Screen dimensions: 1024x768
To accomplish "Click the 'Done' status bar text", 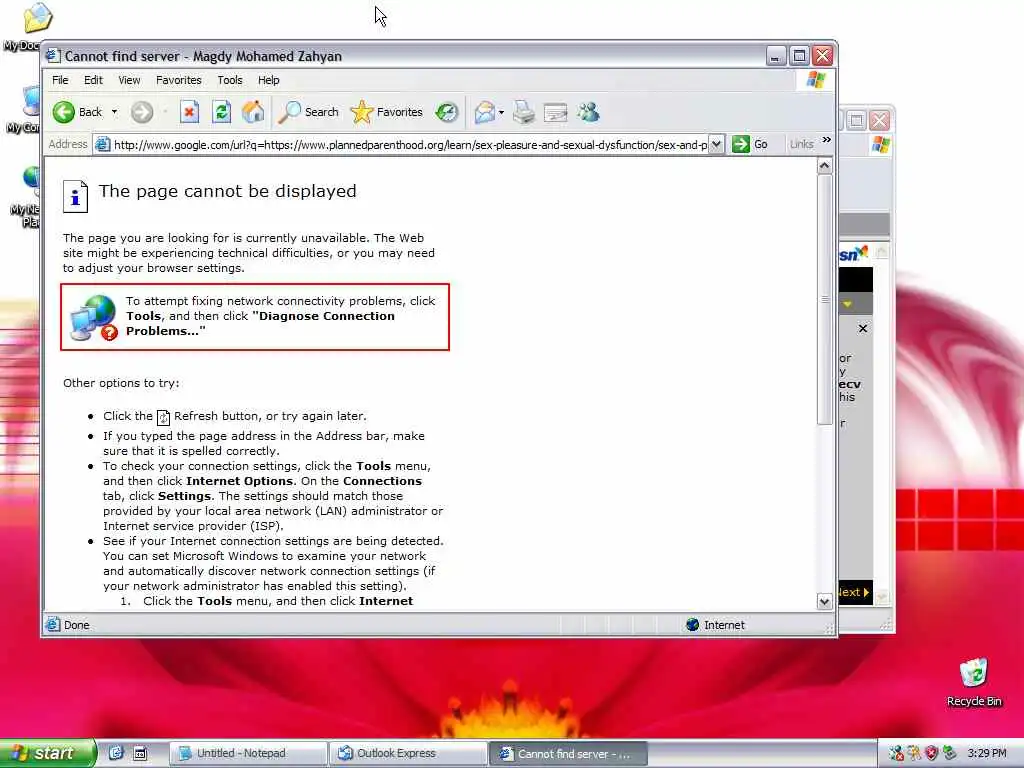I will (x=76, y=625).
